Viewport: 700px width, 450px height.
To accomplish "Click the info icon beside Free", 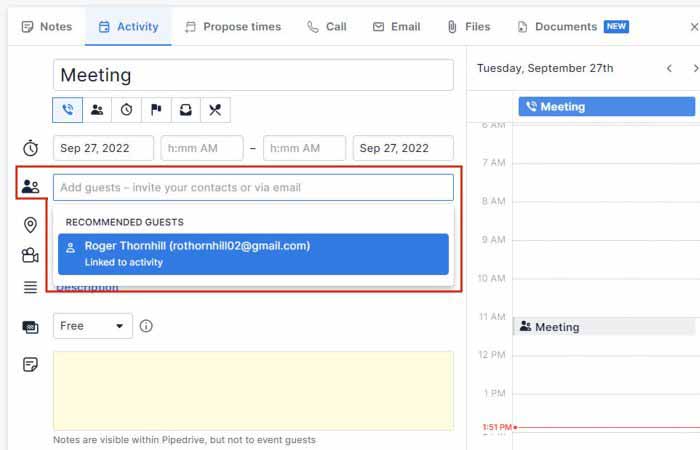I will pos(146,326).
